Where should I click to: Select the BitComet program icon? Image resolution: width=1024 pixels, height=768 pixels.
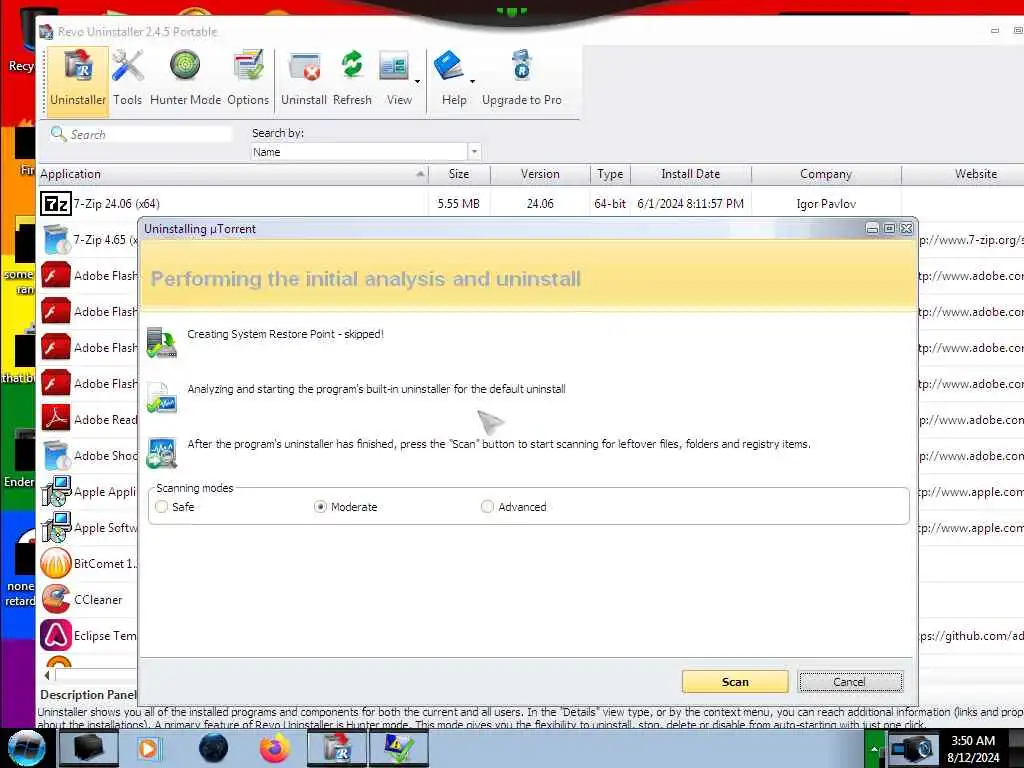(56, 563)
